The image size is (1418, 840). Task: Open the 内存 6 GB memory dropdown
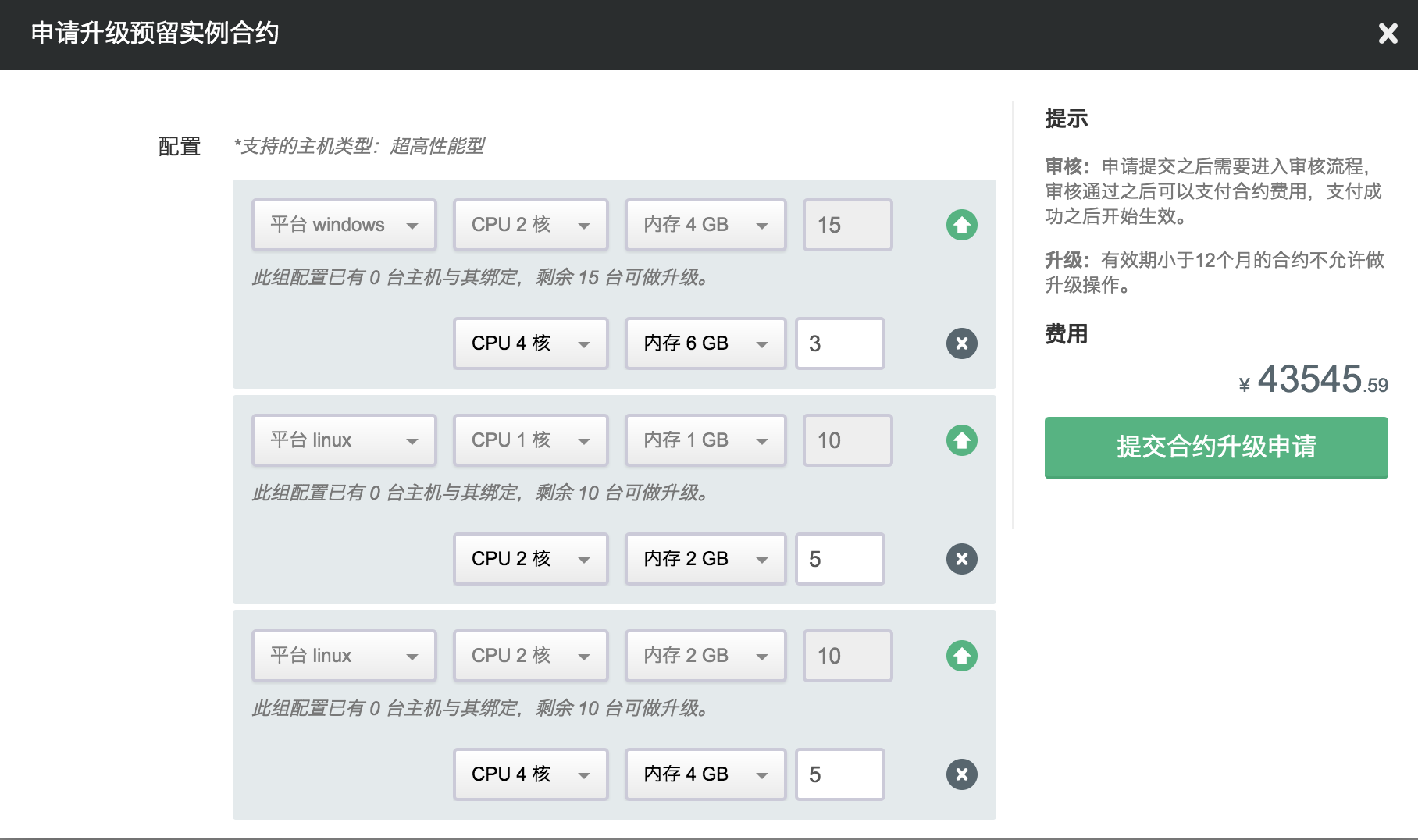tap(705, 343)
